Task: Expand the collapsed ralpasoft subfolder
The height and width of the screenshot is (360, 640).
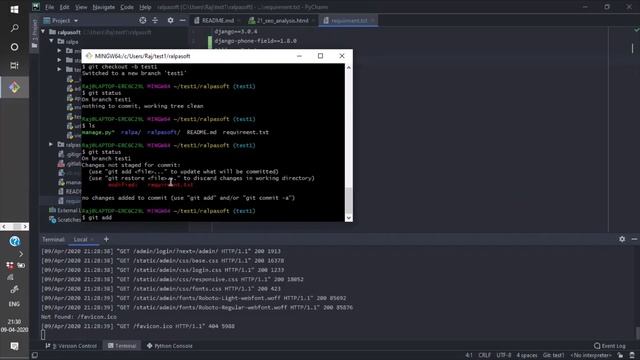Action: [51, 144]
